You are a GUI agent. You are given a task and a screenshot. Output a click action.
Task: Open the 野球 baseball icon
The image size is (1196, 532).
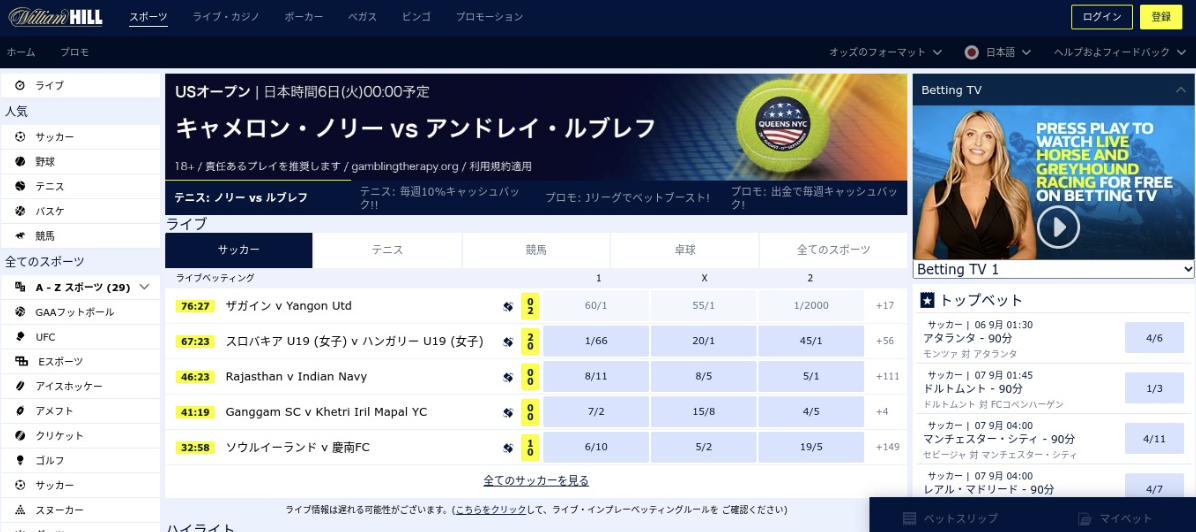[20, 162]
